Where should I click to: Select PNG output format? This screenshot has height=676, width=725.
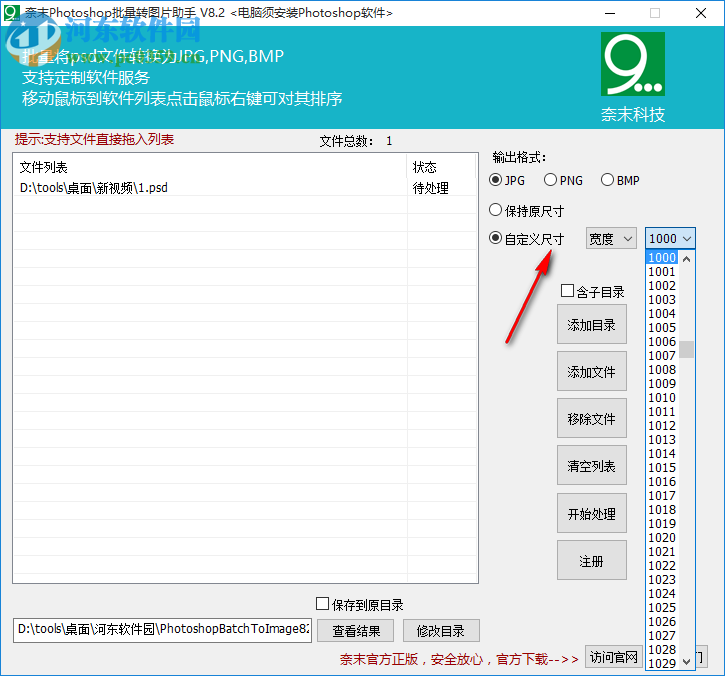coord(563,180)
